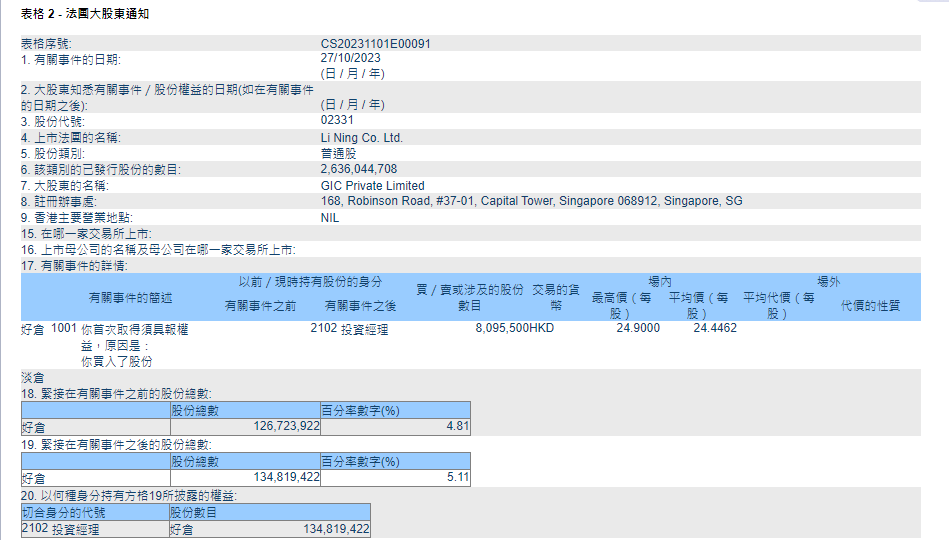949x540 pixels.
Task: Click the share class value 普通股
Action: point(338,154)
